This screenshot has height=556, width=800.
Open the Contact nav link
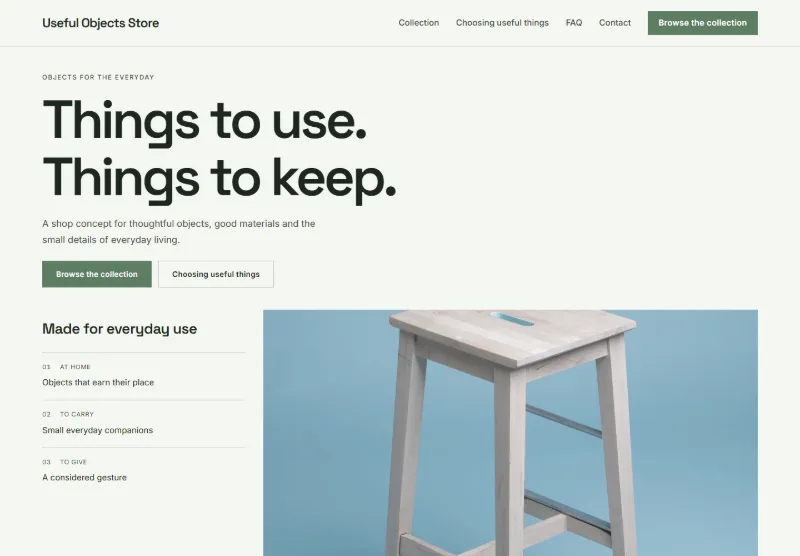pos(615,23)
